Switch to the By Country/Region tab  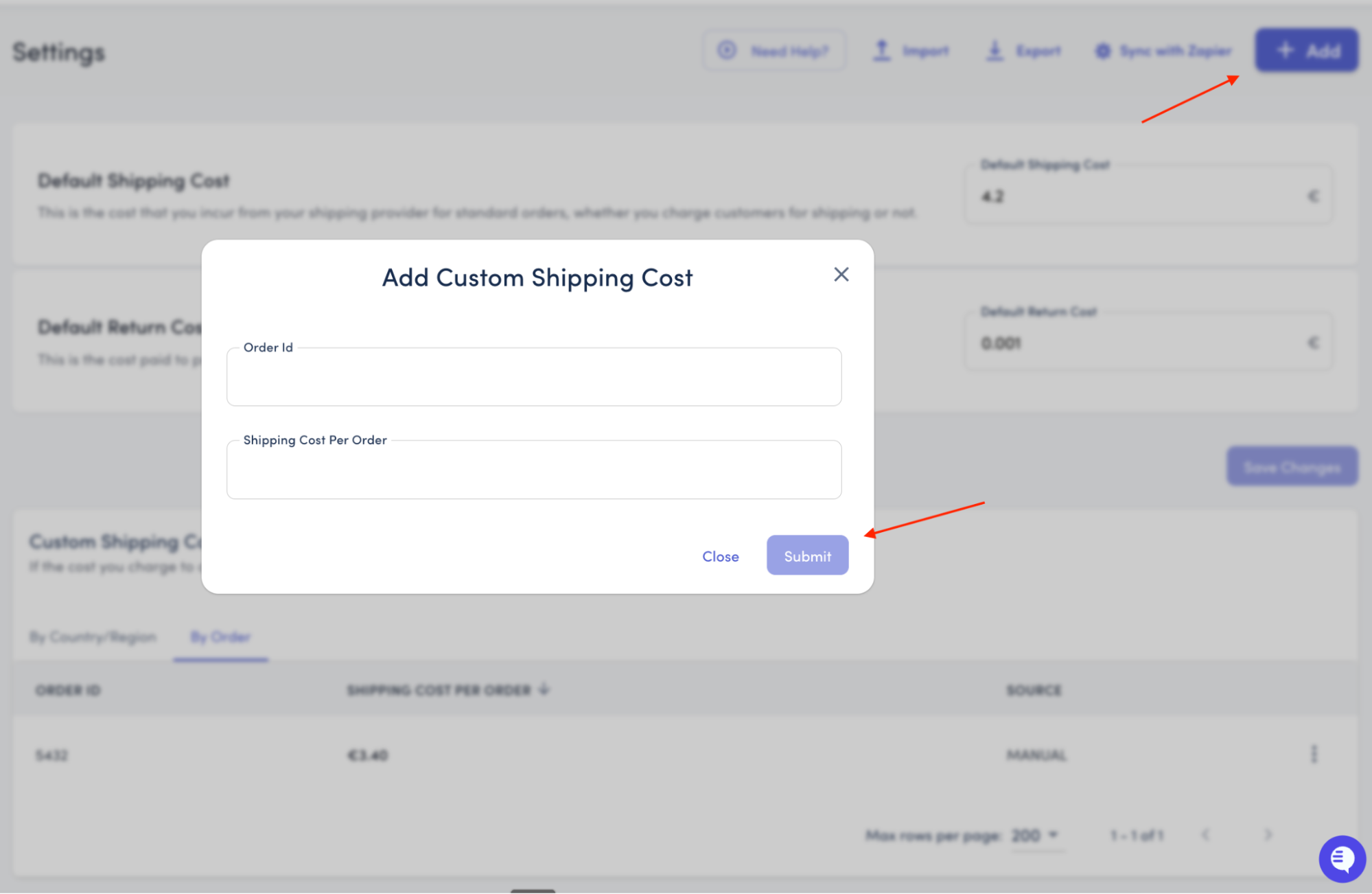93,637
